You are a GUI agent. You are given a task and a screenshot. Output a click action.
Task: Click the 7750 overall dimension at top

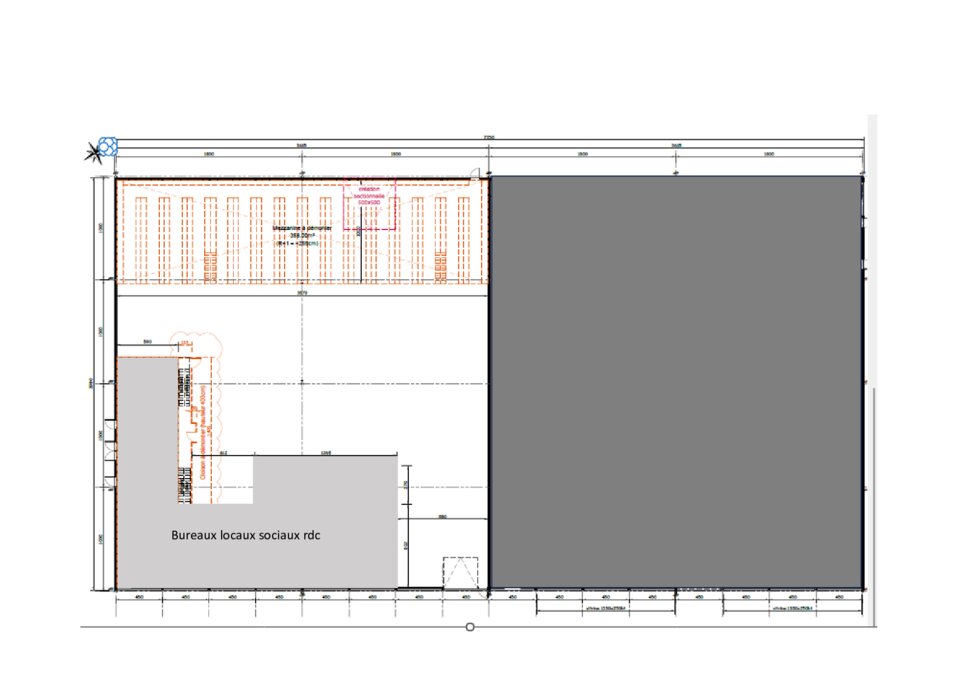489,137
